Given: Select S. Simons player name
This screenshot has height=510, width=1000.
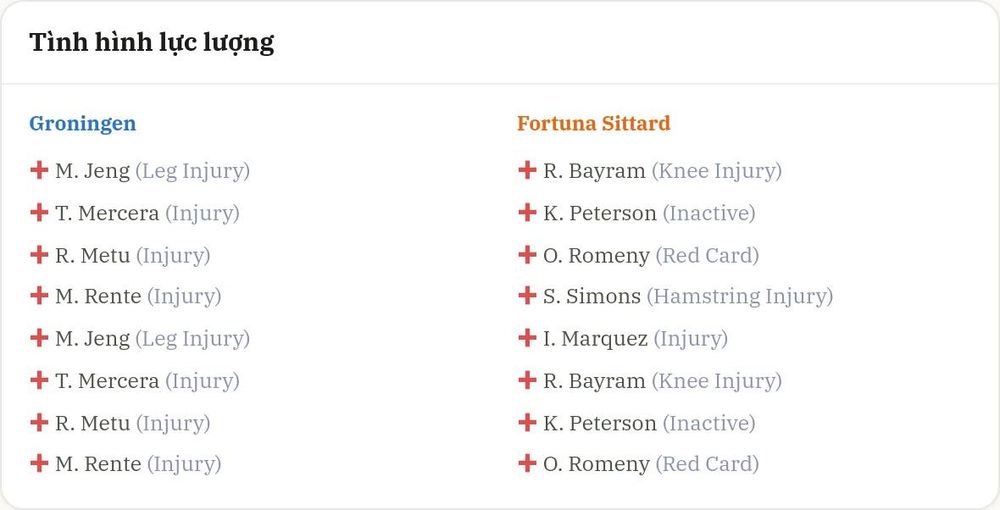Looking at the screenshot, I should 592,296.
